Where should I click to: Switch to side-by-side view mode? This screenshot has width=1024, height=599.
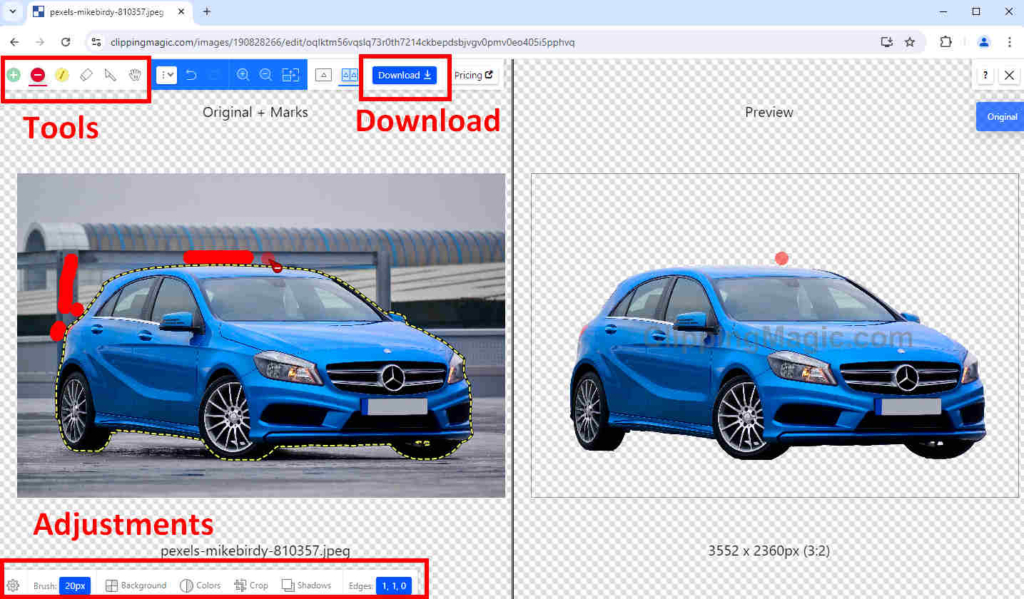point(349,75)
